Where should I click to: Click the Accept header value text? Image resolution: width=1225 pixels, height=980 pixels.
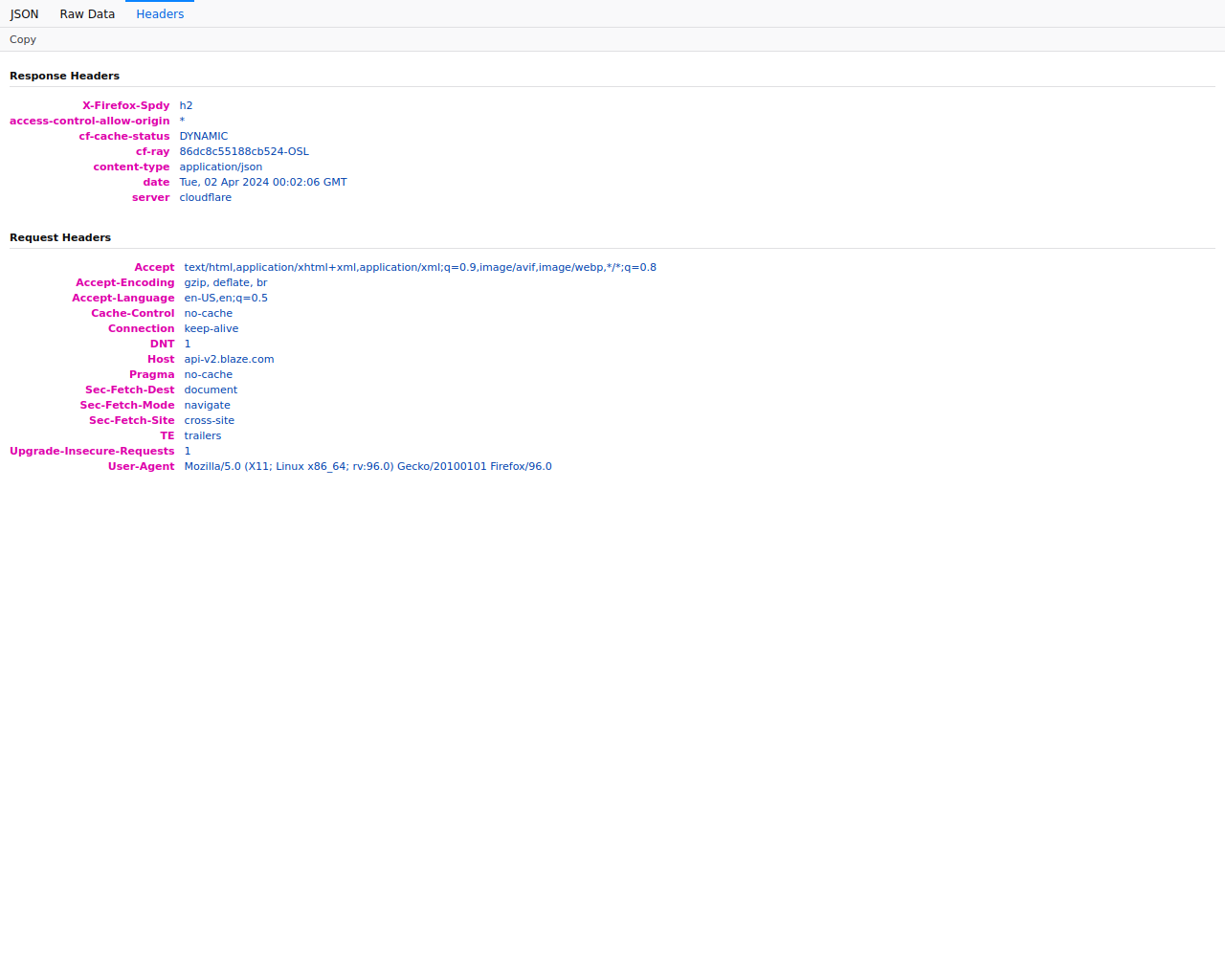click(419, 267)
